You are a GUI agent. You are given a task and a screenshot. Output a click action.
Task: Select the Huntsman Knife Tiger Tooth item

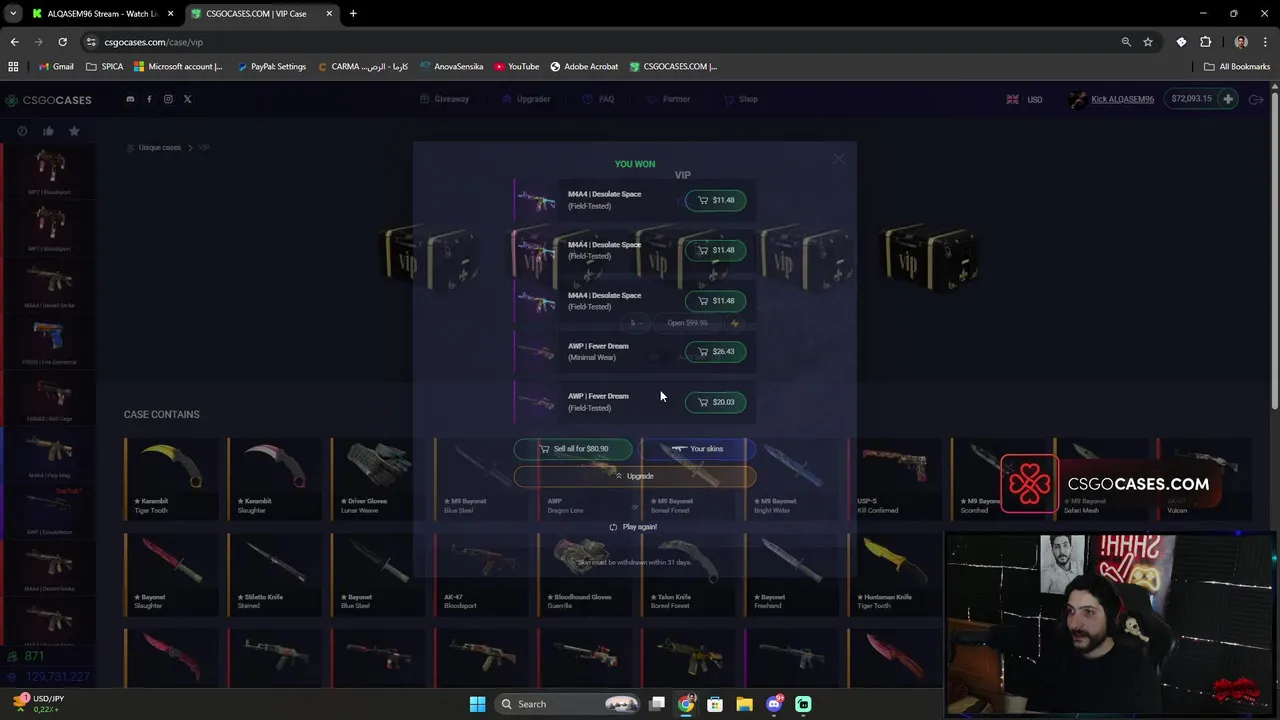click(894, 574)
